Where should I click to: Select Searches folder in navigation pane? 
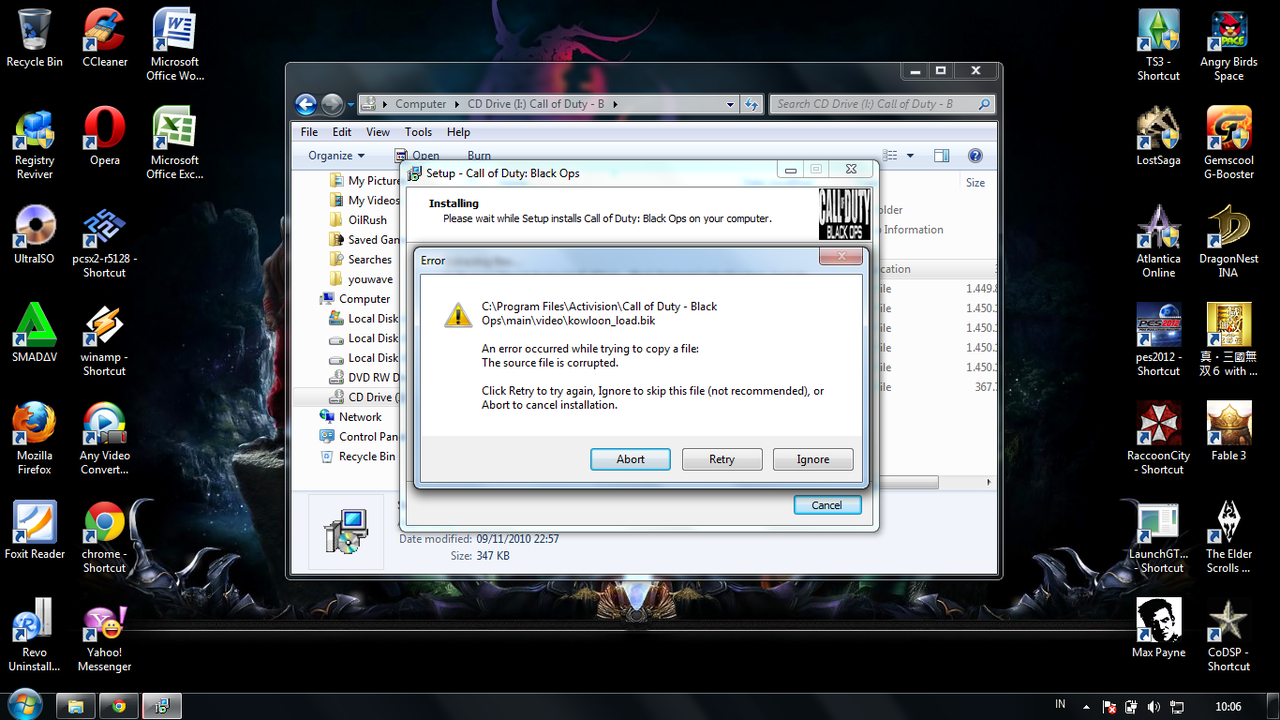(x=361, y=260)
